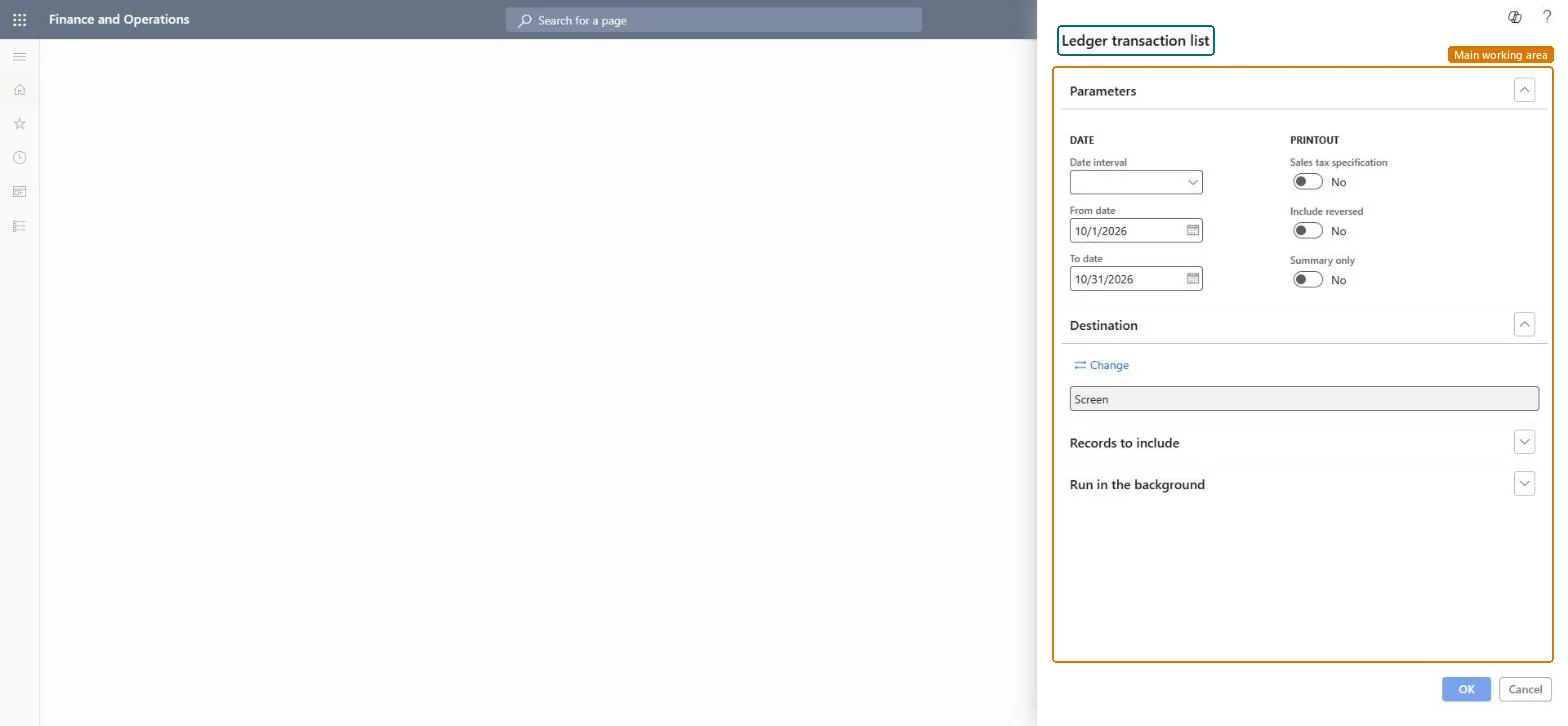Click the Ledger transaction list heading
Screen dimensions: 1568x726
pyautogui.click(x=1135, y=41)
